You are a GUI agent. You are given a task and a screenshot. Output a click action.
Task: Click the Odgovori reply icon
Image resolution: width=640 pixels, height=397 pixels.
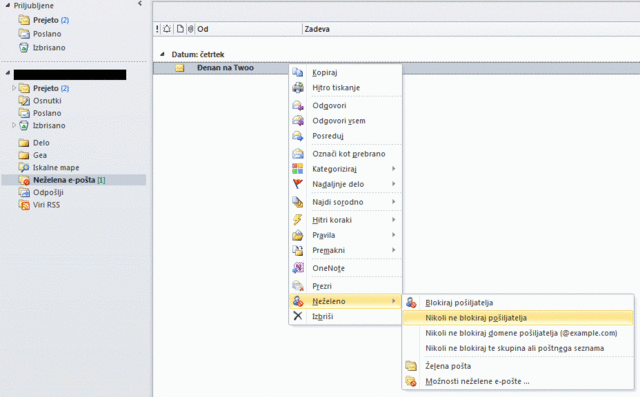point(298,105)
